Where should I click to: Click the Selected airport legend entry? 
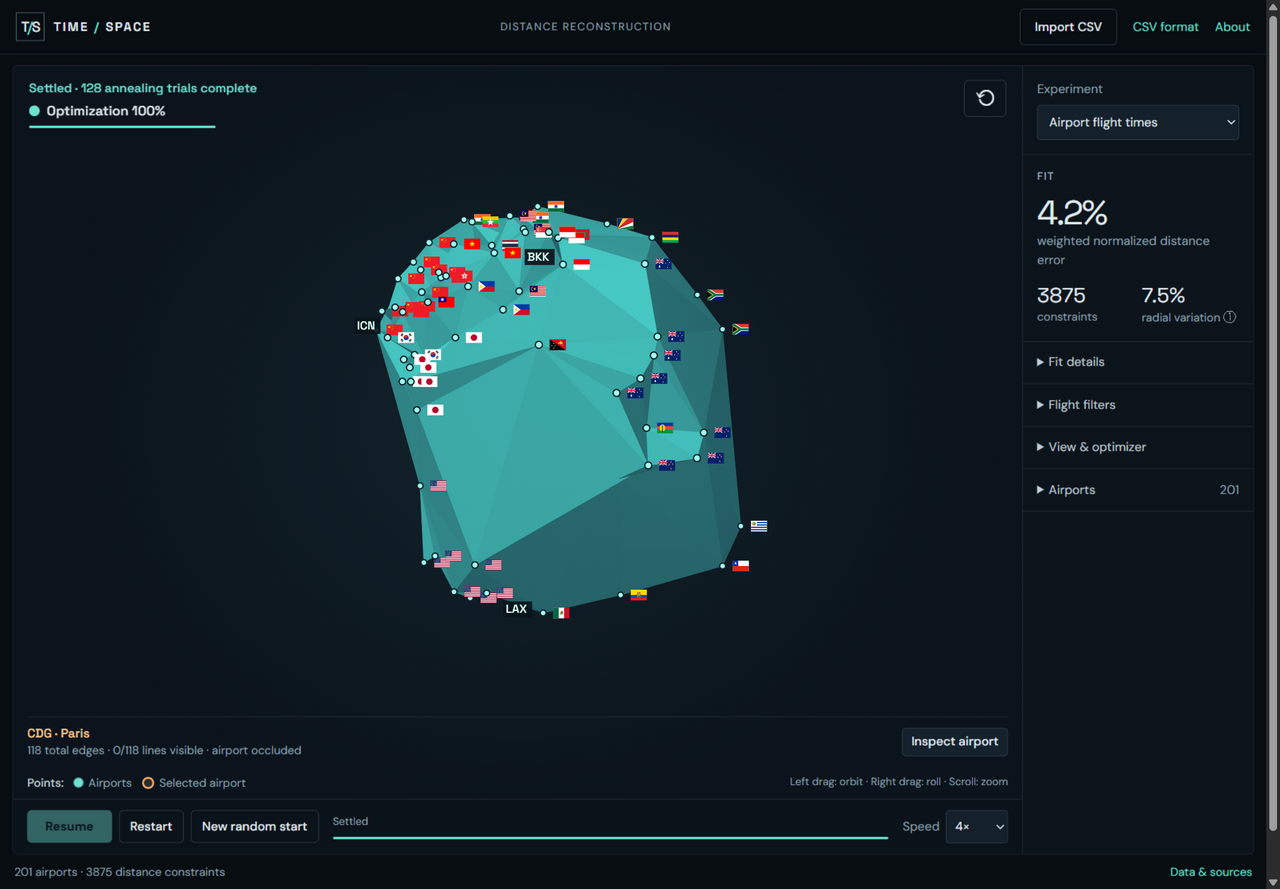(194, 783)
